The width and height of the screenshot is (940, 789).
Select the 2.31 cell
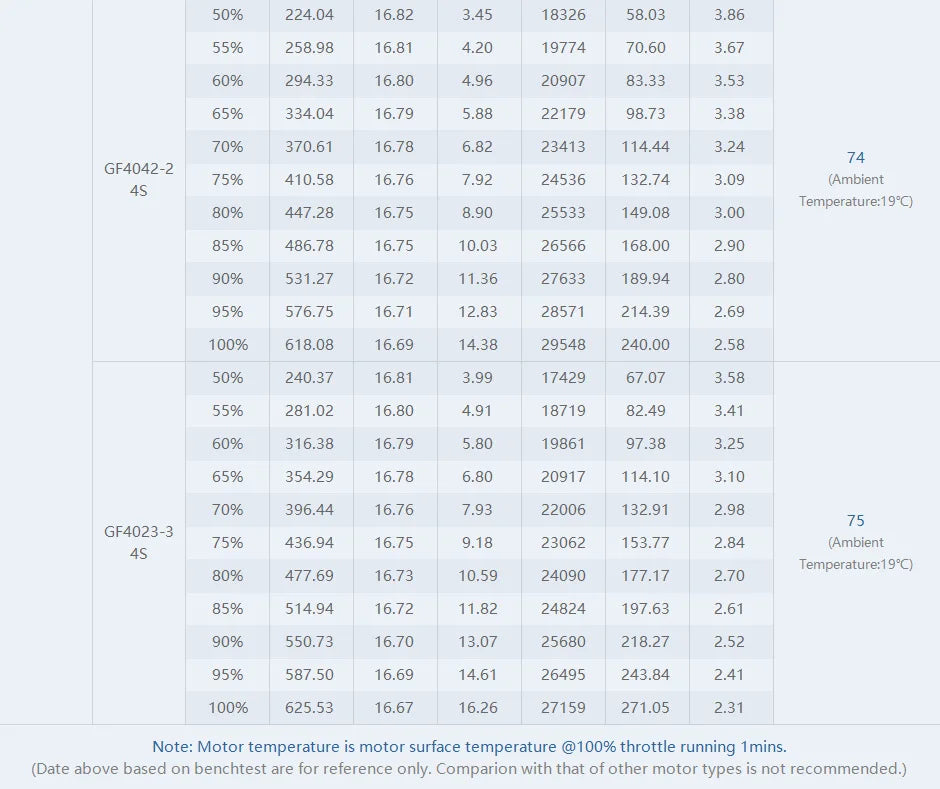[x=730, y=707]
